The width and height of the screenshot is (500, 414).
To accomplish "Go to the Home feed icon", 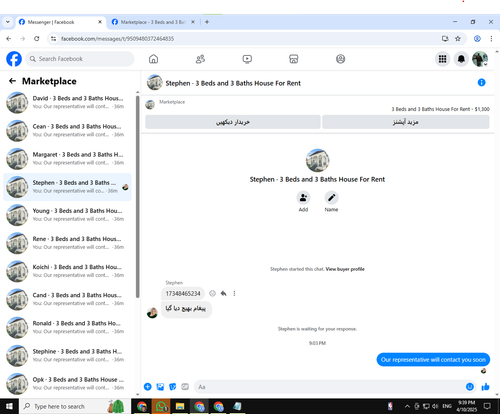I will 153,59.
